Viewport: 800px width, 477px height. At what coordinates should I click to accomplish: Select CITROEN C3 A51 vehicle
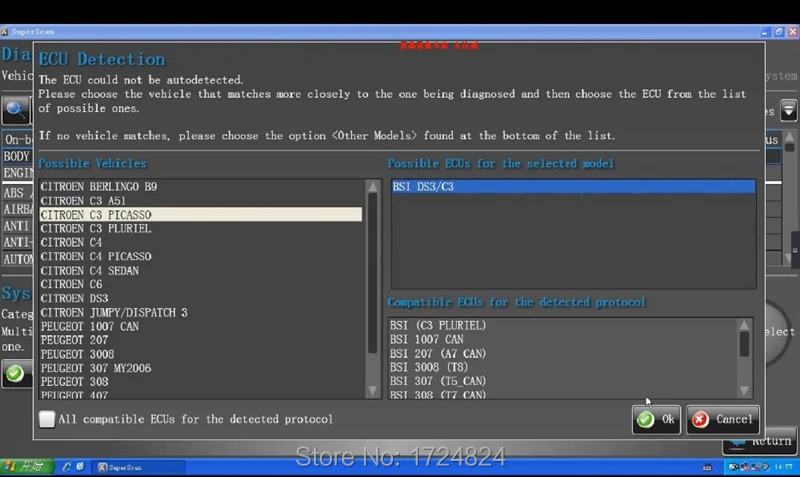201,200
